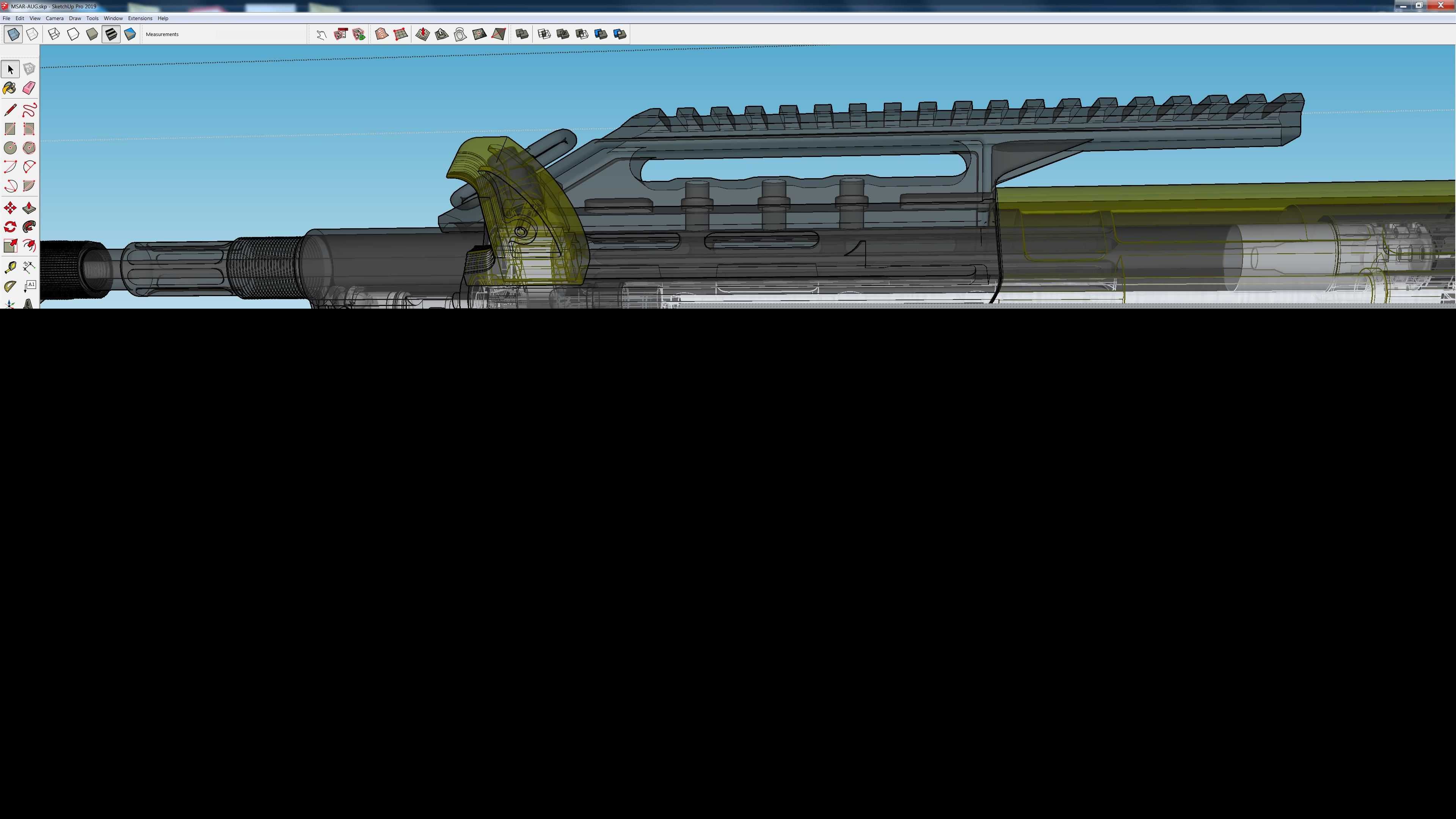
Task: Pick the Tape Measure tool
Action: pyautogui.click(x=10, y=267)
